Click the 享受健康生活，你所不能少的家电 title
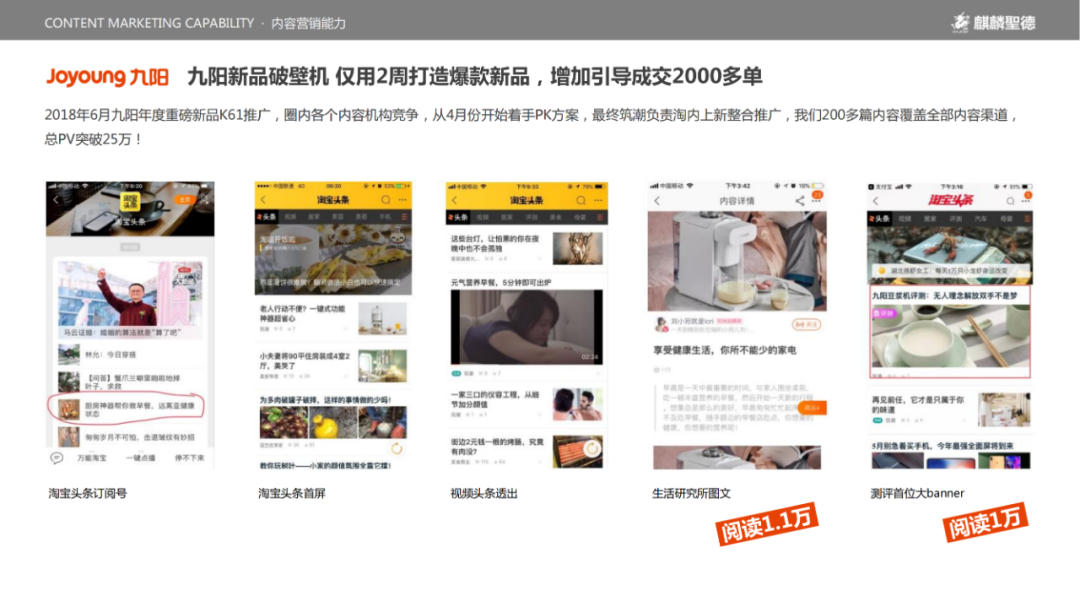The width and height of the screenshot is (1080, 607). point(724,350)
